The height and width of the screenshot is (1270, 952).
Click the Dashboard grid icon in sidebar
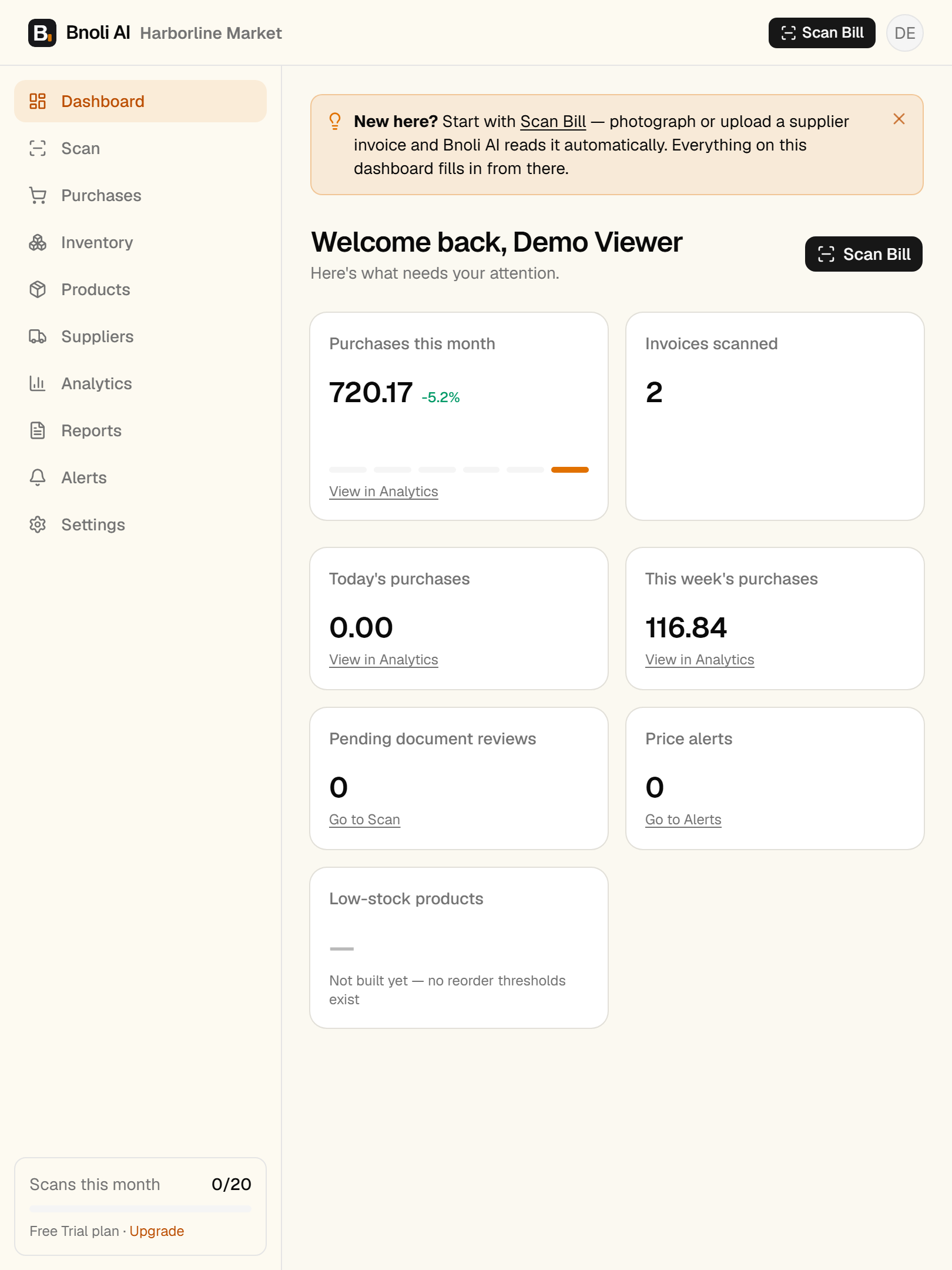[x=38, y=101]
